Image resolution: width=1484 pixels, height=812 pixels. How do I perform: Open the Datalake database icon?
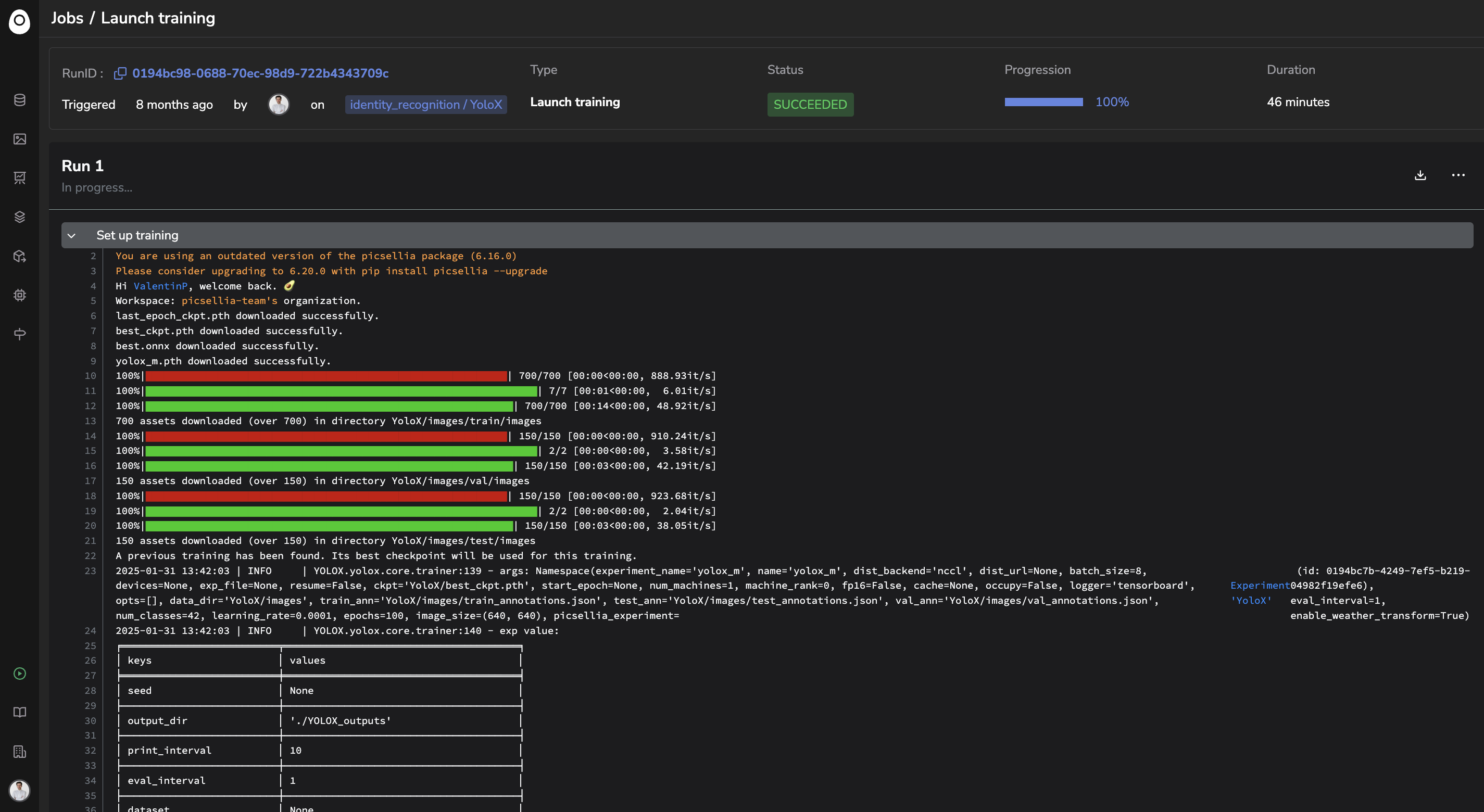20,100
